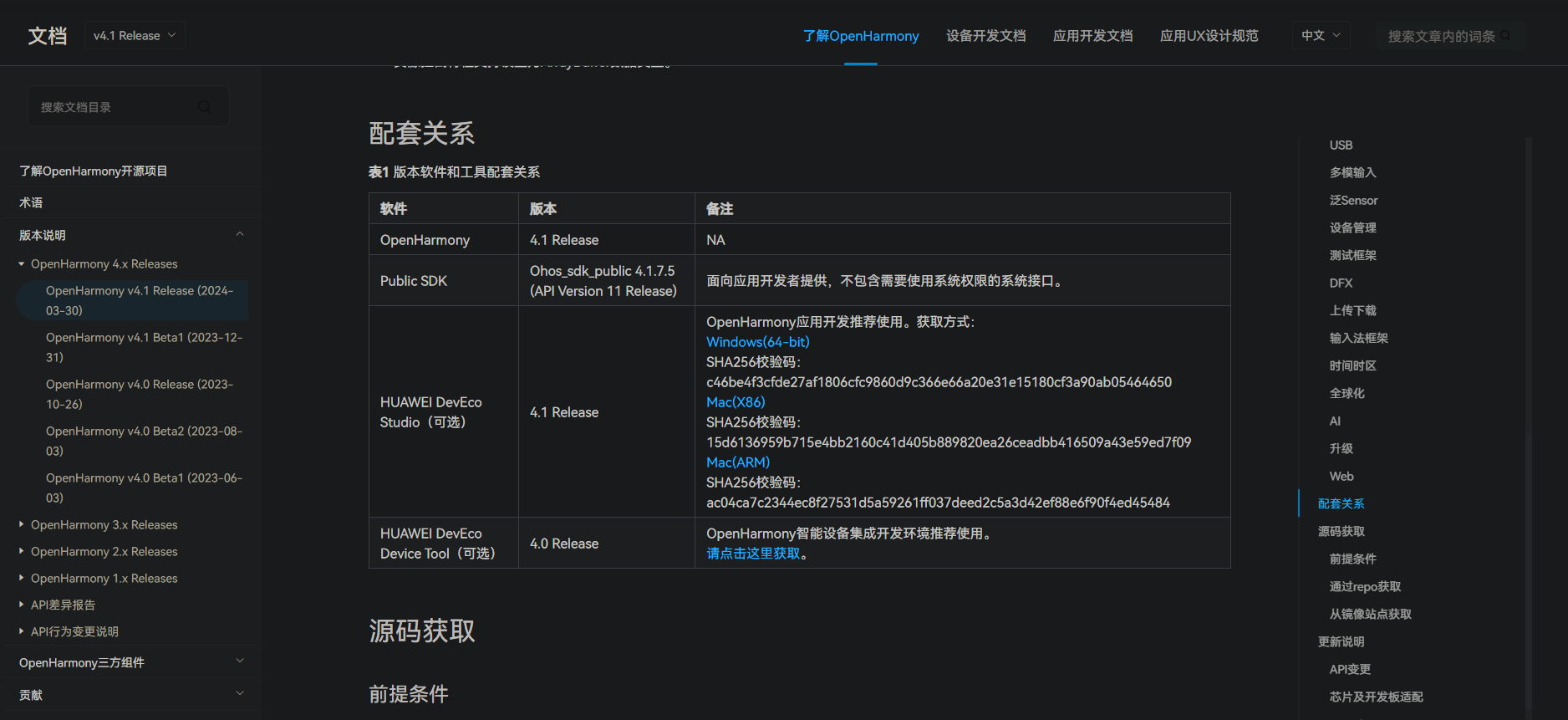1568x720 pixels.
Task: Jump to 通过repo获取 in page outline
Action: point(1365,586)
